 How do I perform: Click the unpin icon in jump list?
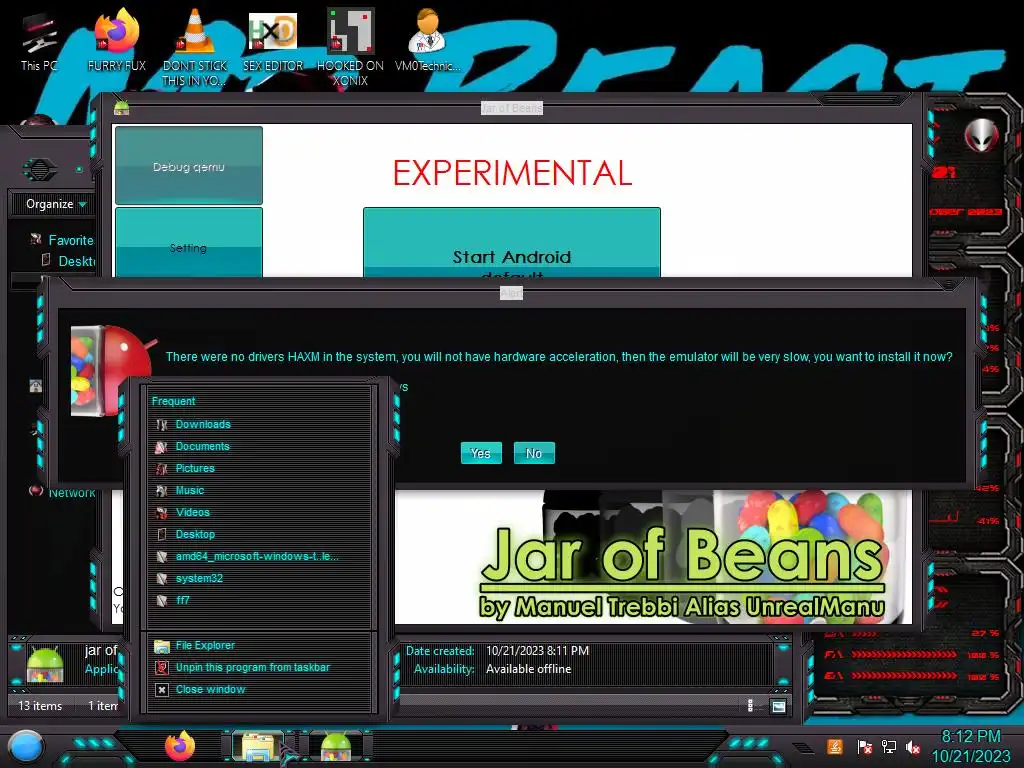(x=161, y=667)
